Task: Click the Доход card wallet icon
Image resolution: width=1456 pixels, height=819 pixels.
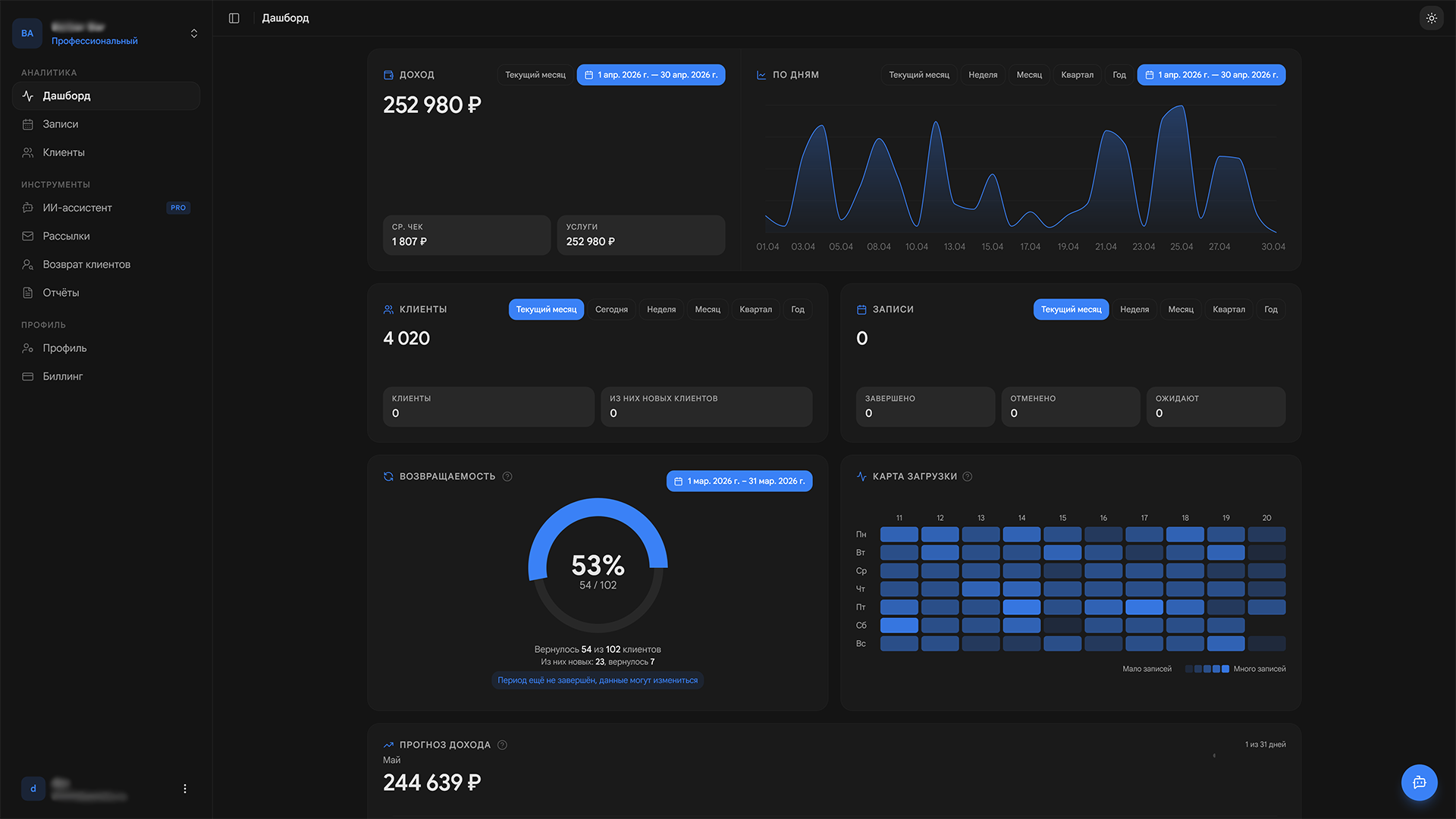Action: coord(388,75)
